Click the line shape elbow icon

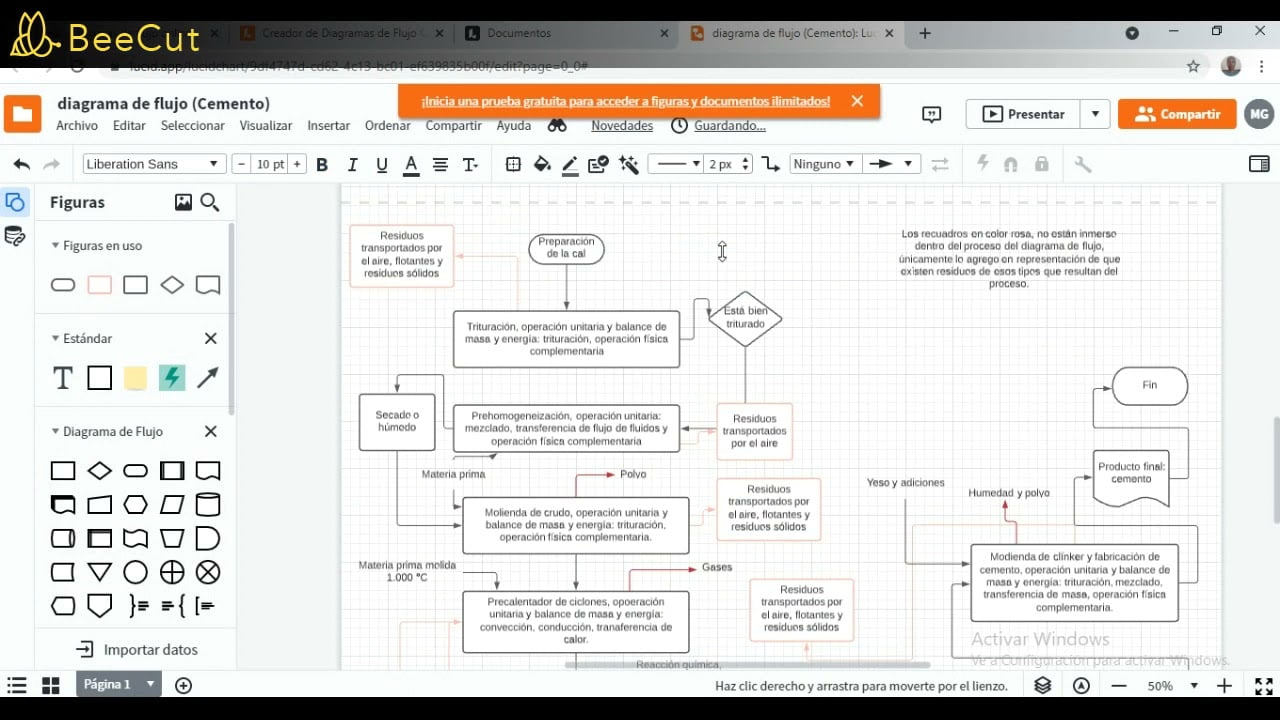click(770, 164)
